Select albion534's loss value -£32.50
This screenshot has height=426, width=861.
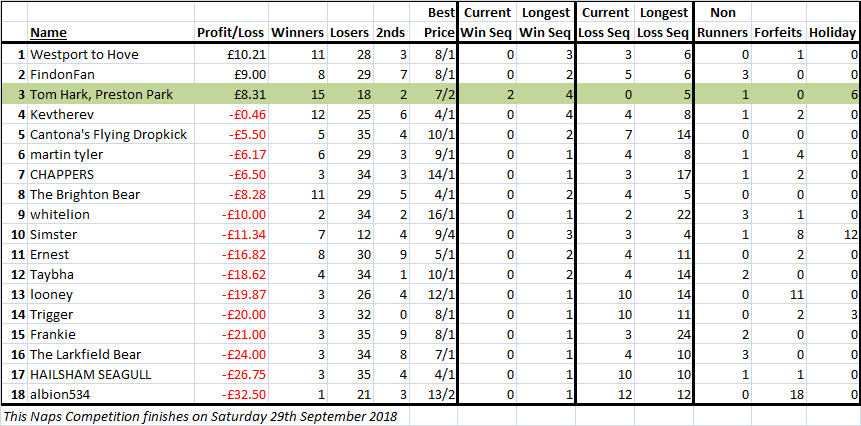tap(231, 395)
